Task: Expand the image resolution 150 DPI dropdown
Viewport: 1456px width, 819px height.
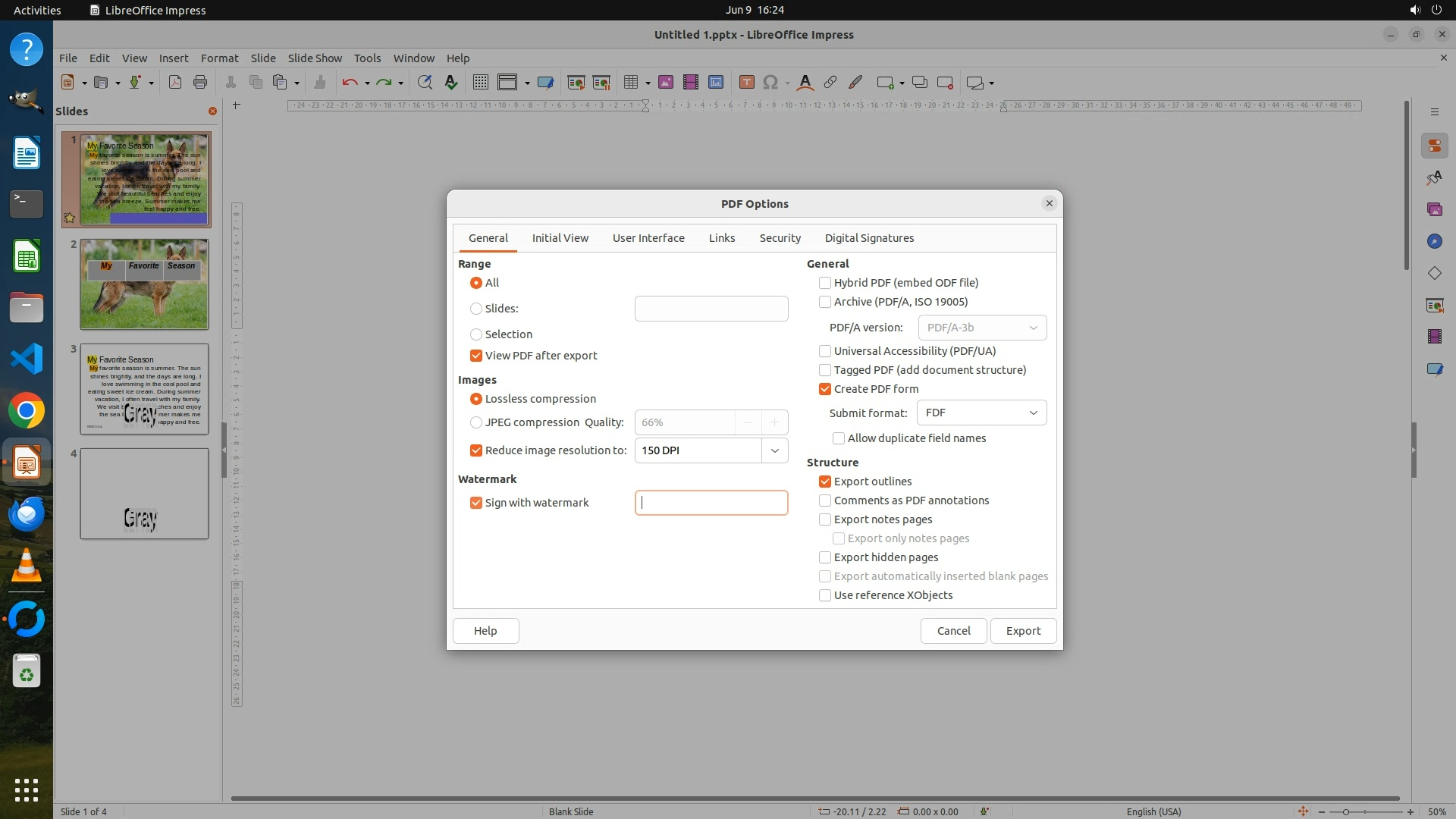Action: point(774,450)
